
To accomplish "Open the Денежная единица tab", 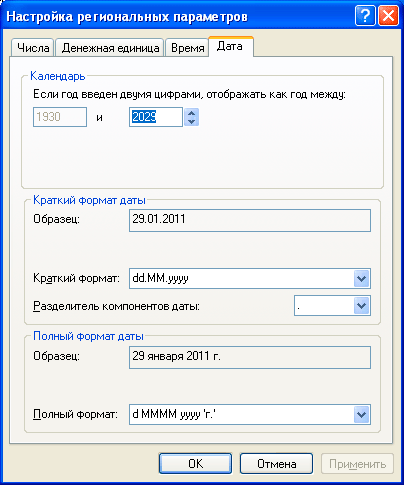I will coord(110,48).
